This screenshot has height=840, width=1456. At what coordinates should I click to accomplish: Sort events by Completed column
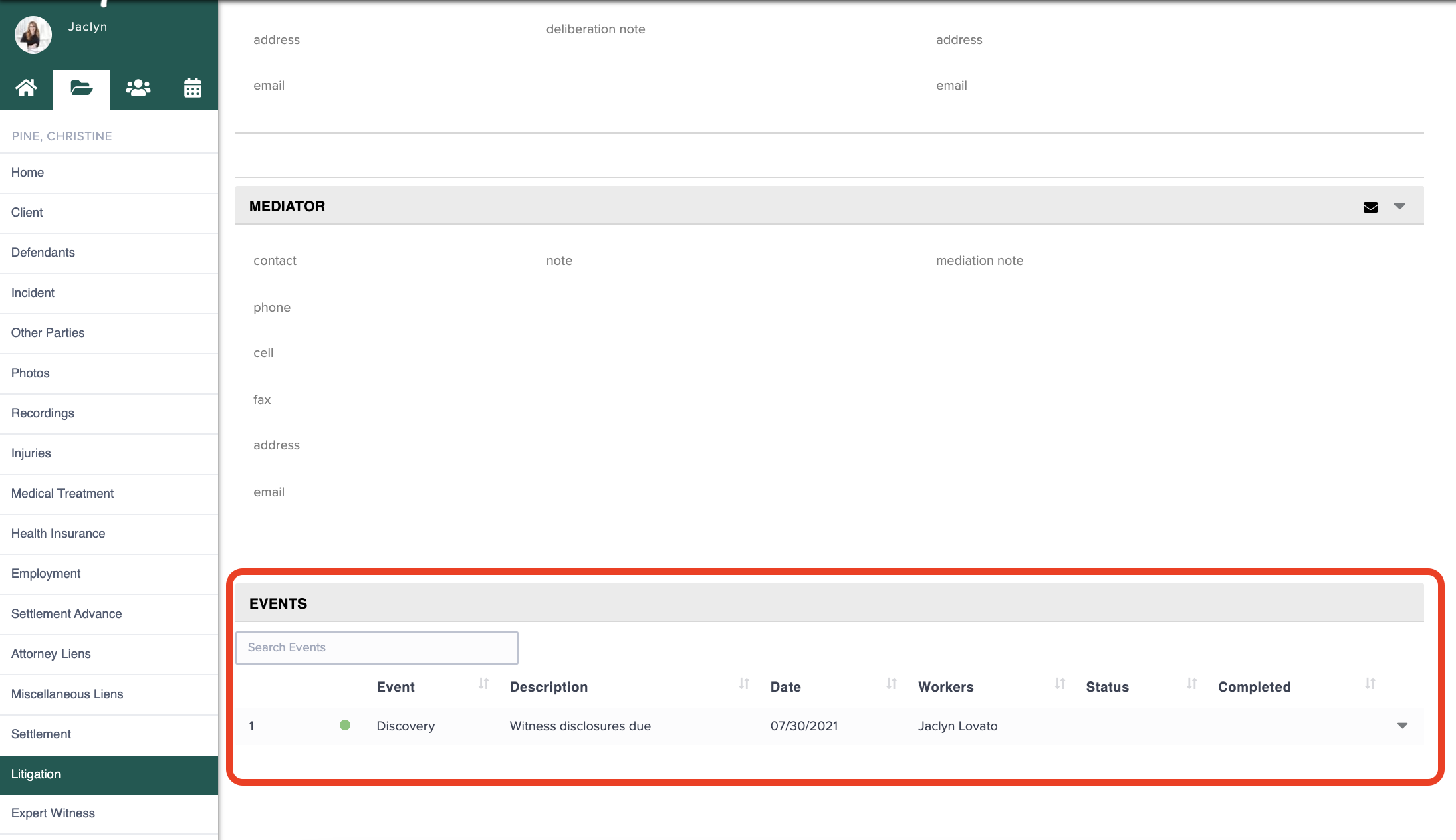click(x=1370, y=684)
